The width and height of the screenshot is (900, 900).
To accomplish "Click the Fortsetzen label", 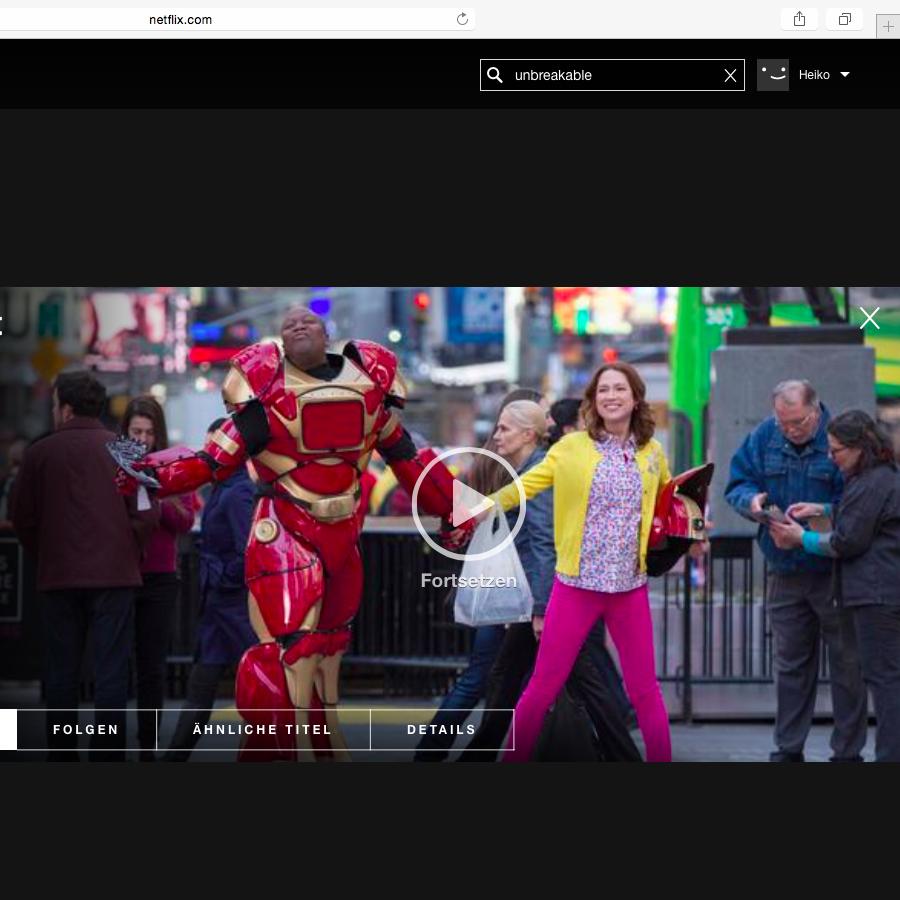I will coord(468,581).
